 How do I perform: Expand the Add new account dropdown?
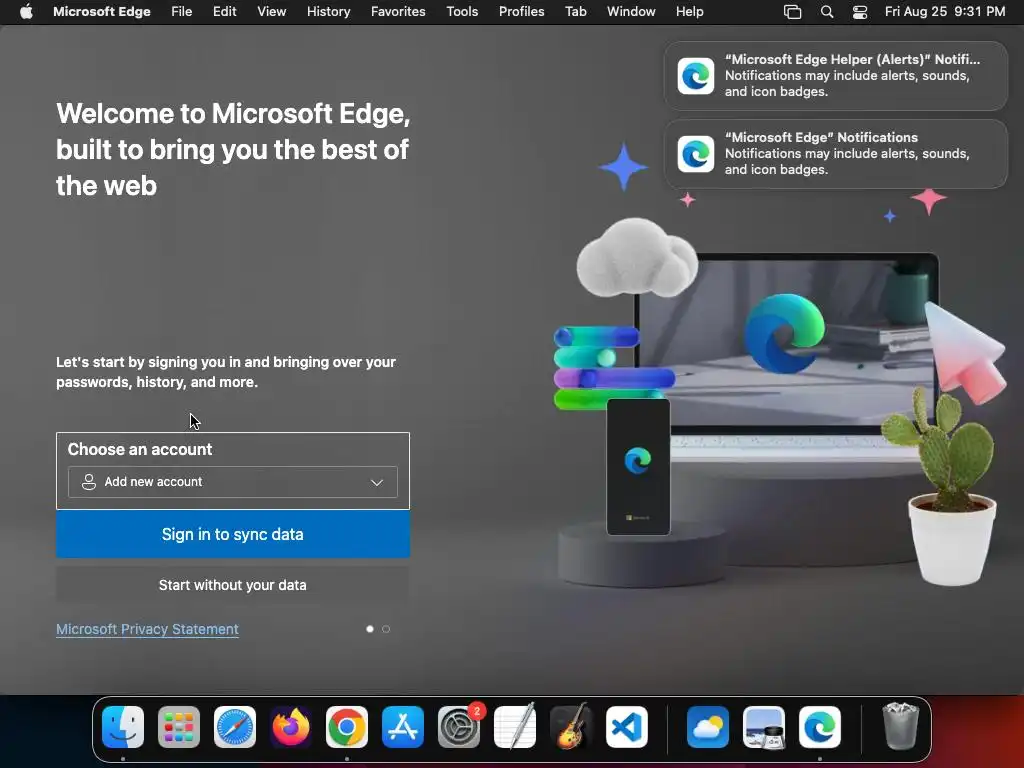click(x=232, y=482)
